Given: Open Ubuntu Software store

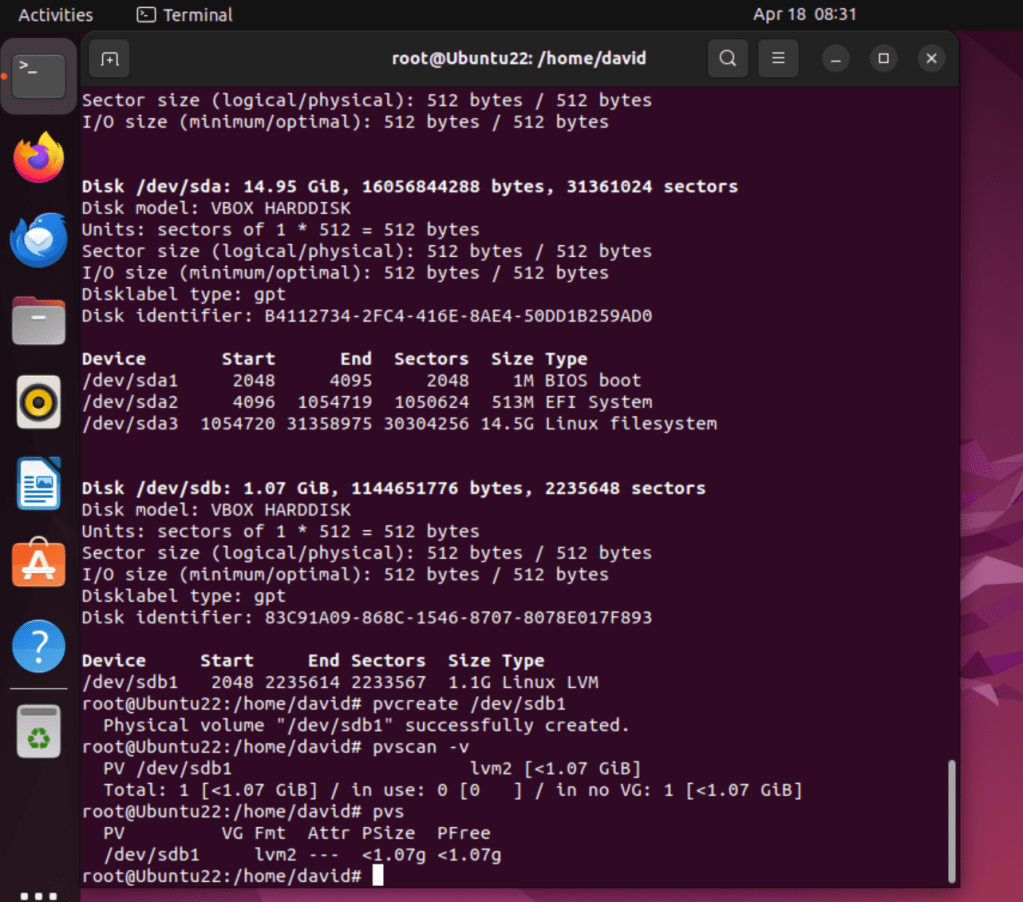Looking at the screenshot, I should click(x=39, y=565).
